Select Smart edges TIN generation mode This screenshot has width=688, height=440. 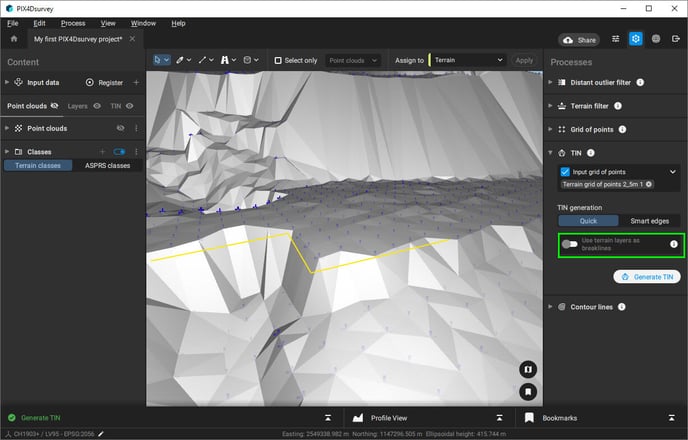point(649,221)
